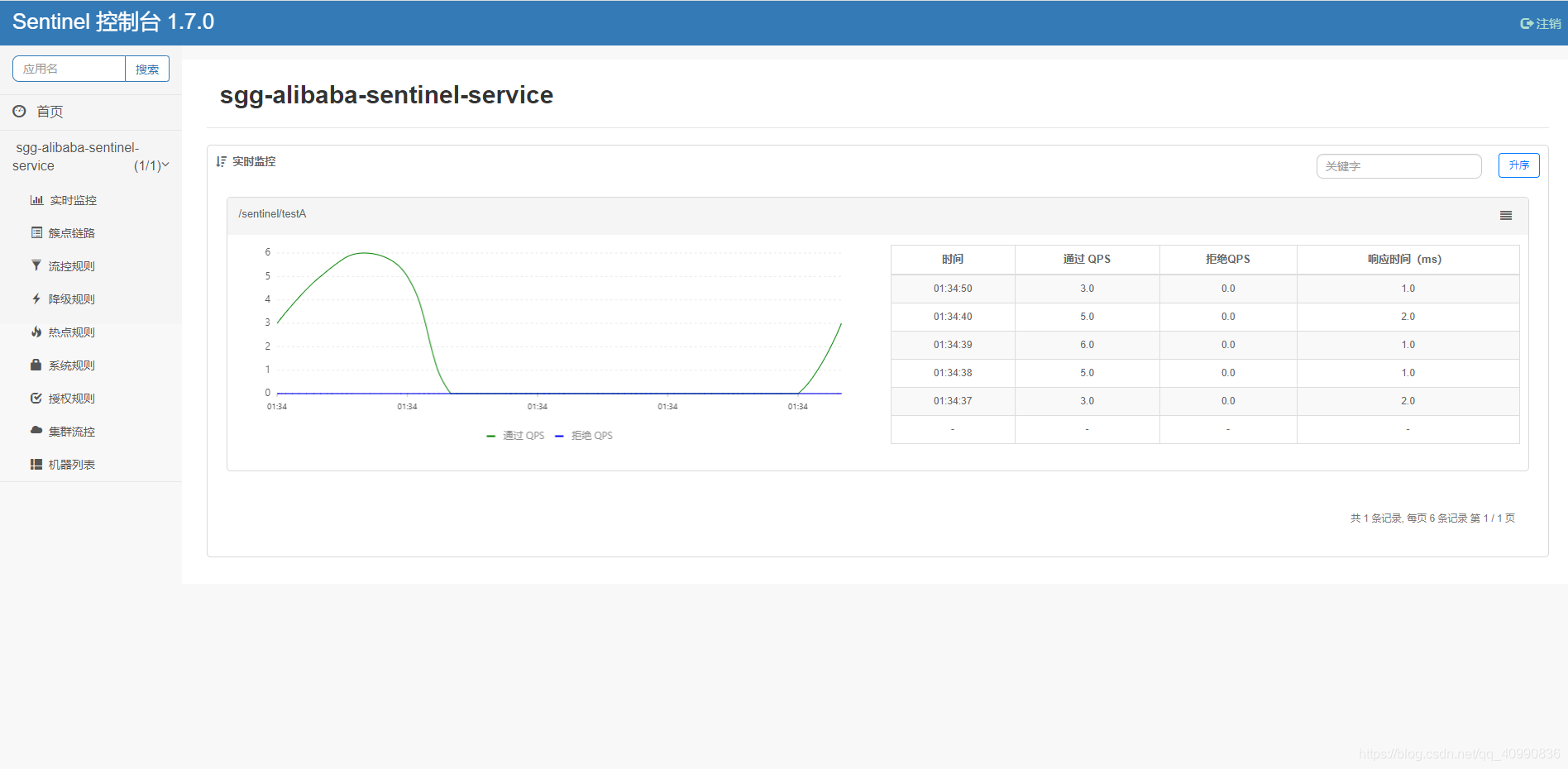Click the 通过 QPS column header
Viewport: 1568px width, 769px height.
coord(1087,259)
